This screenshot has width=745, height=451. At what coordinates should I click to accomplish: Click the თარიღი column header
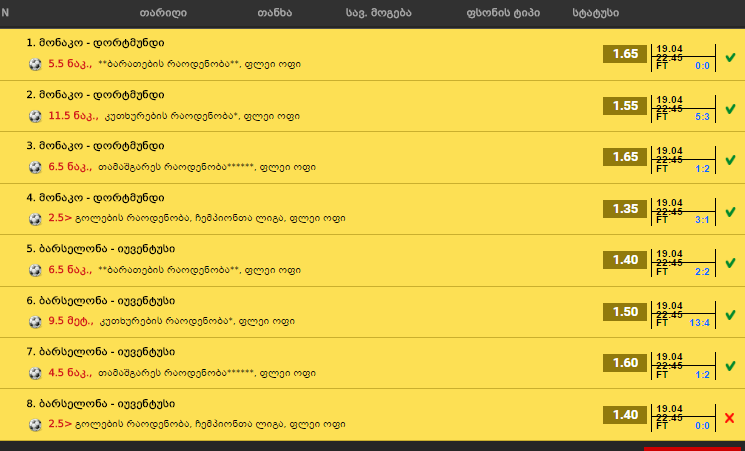[163, 13]
